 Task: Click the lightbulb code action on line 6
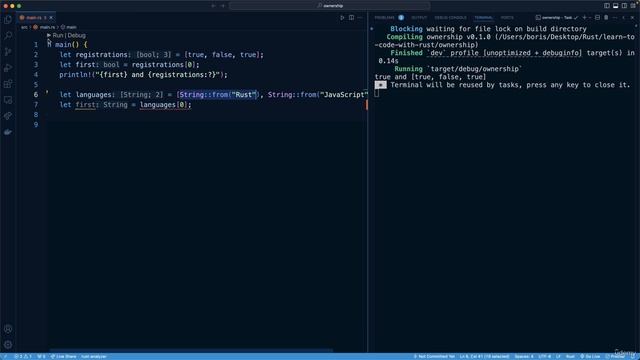point(47,93)
